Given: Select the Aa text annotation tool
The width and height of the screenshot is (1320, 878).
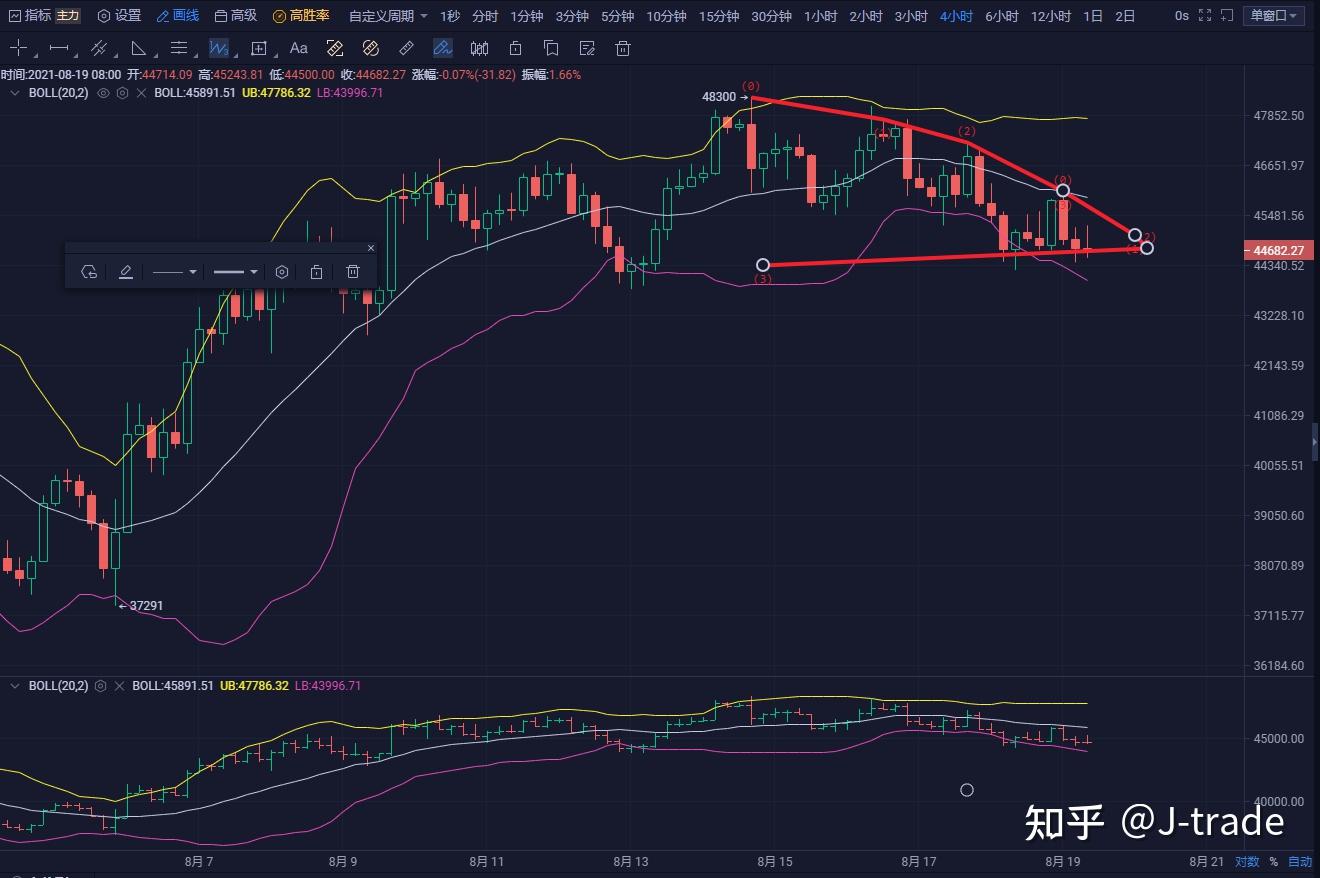Looking at the screenshot, I should click(x=298, y=48).
